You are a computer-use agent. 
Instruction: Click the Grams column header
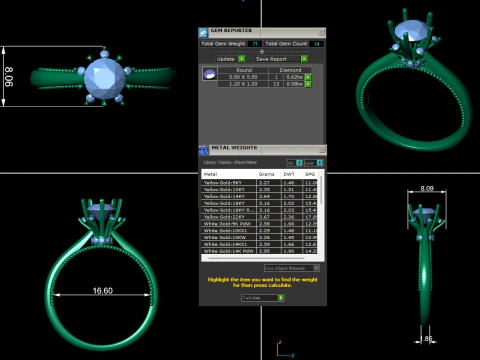pos(269,174)
